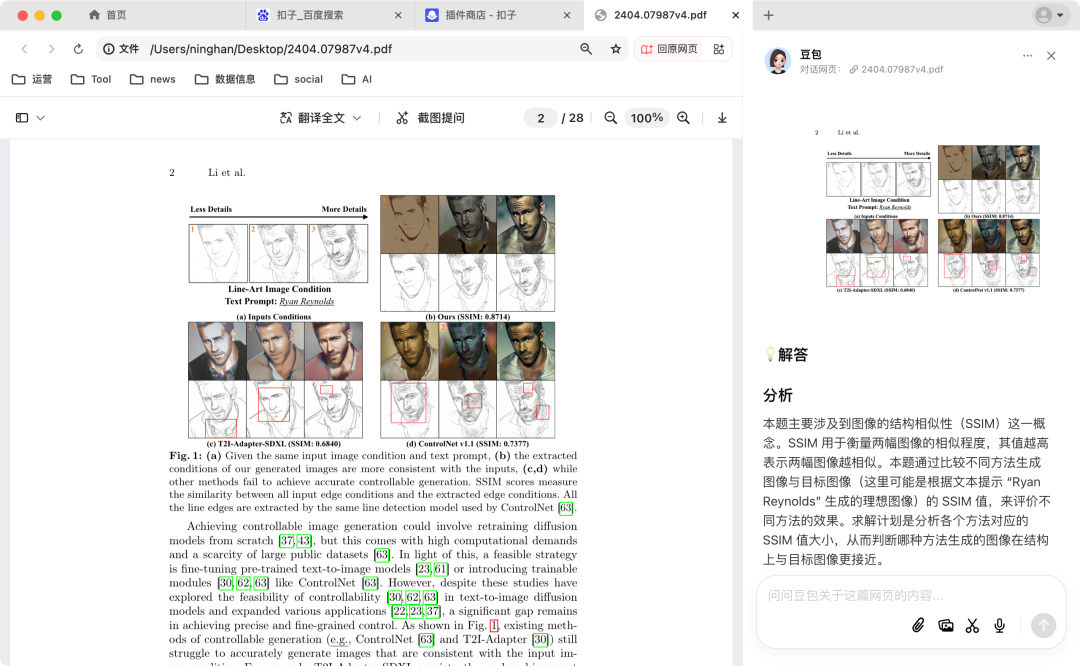Click the zoom-in magnifier in PDF toolbar
The height and width of the screenshot is (666, 1080).
point(683,117)
